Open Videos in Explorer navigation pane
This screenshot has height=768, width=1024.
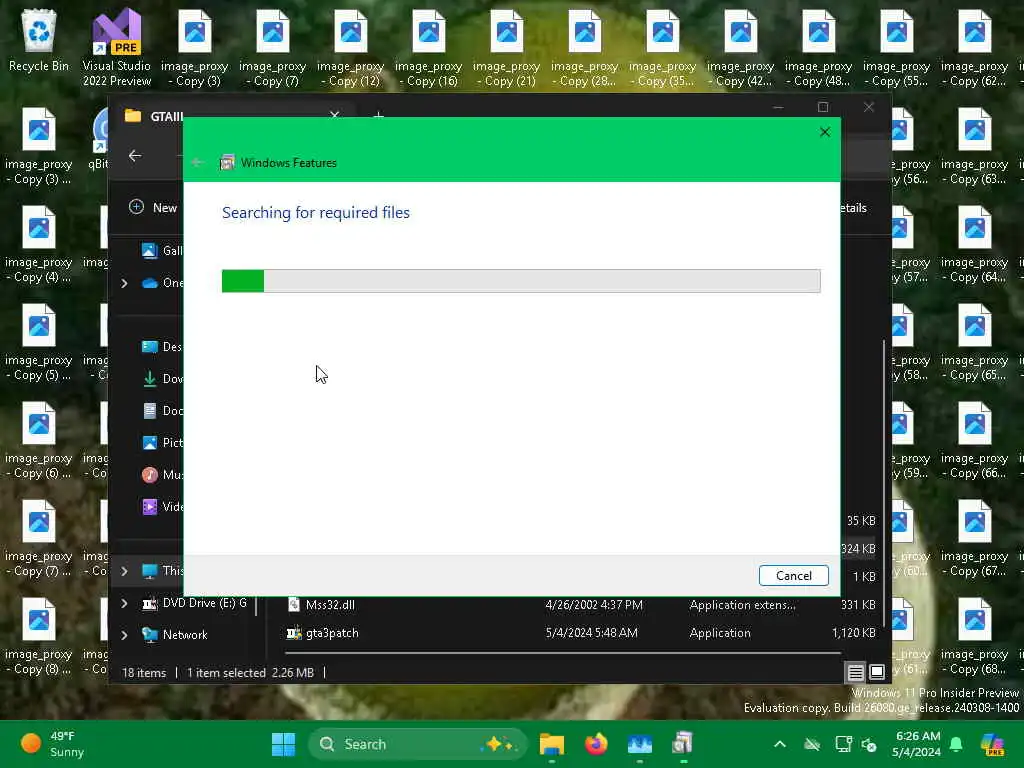click(161, 507)
